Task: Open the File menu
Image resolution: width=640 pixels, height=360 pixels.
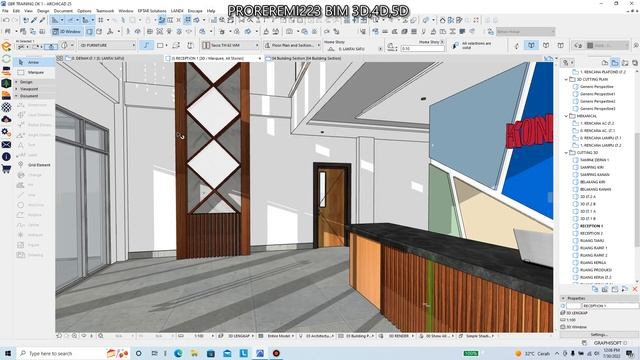Action: pos(5,11)
